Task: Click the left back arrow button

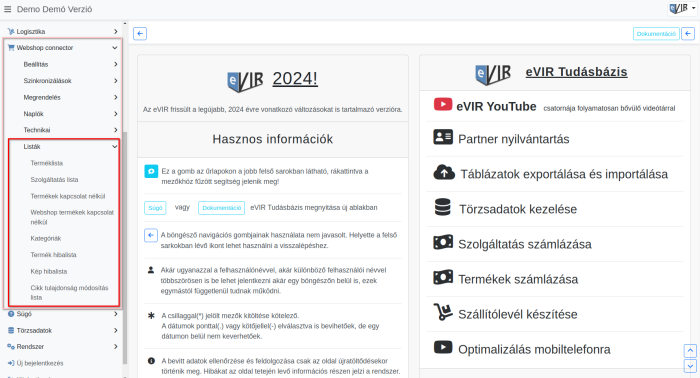Action: click(140, 33)
